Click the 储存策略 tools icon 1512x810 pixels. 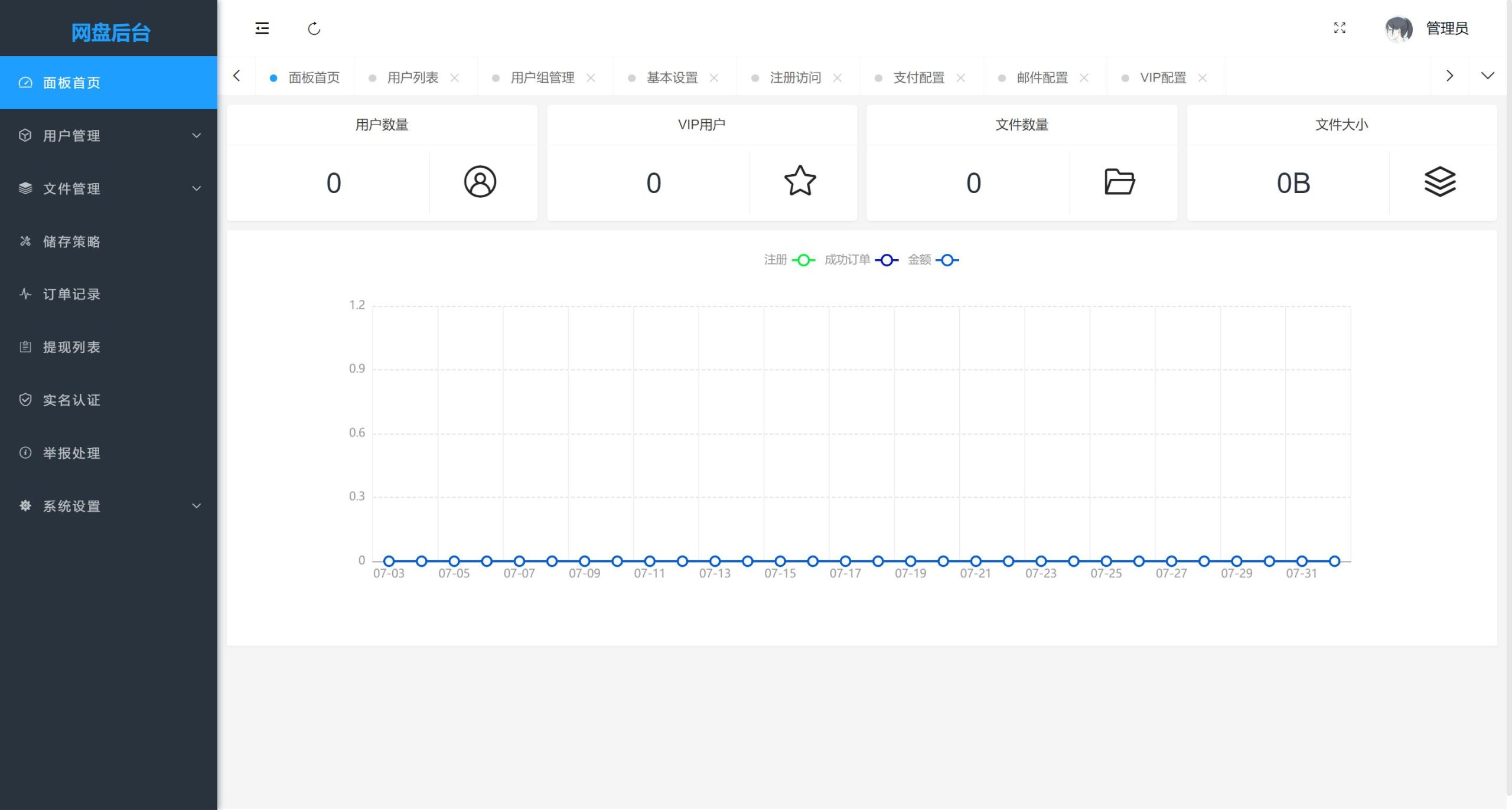(25, 241)
